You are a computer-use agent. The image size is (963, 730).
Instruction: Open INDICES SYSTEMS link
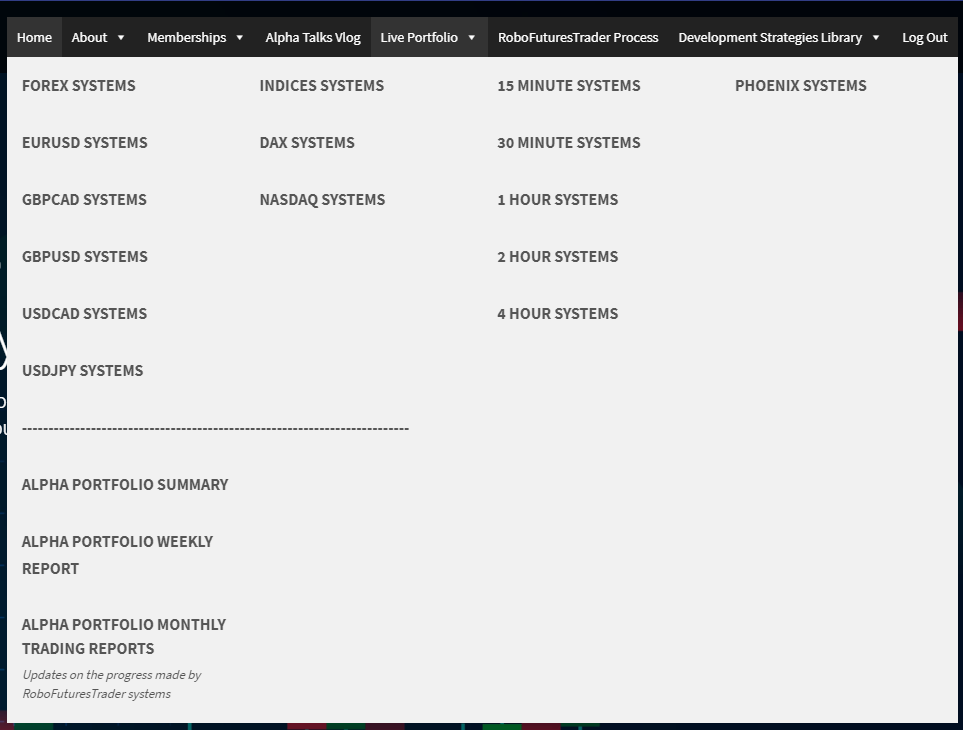pos(322,85)
